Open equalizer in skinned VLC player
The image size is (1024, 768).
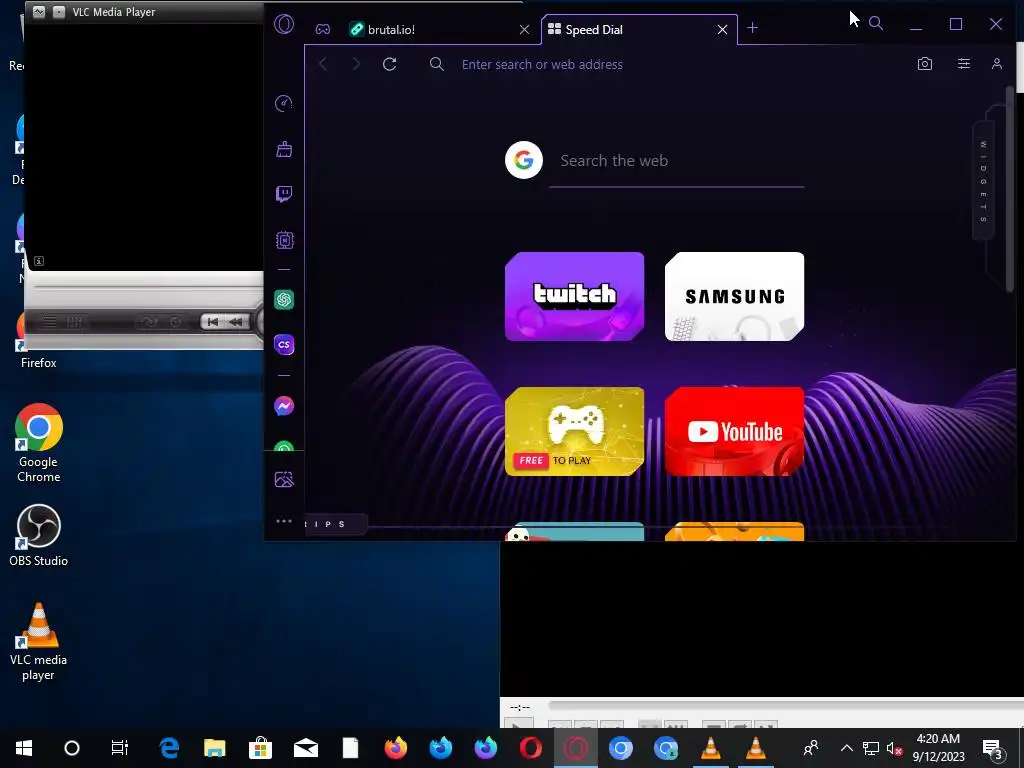tap(74, 321)
